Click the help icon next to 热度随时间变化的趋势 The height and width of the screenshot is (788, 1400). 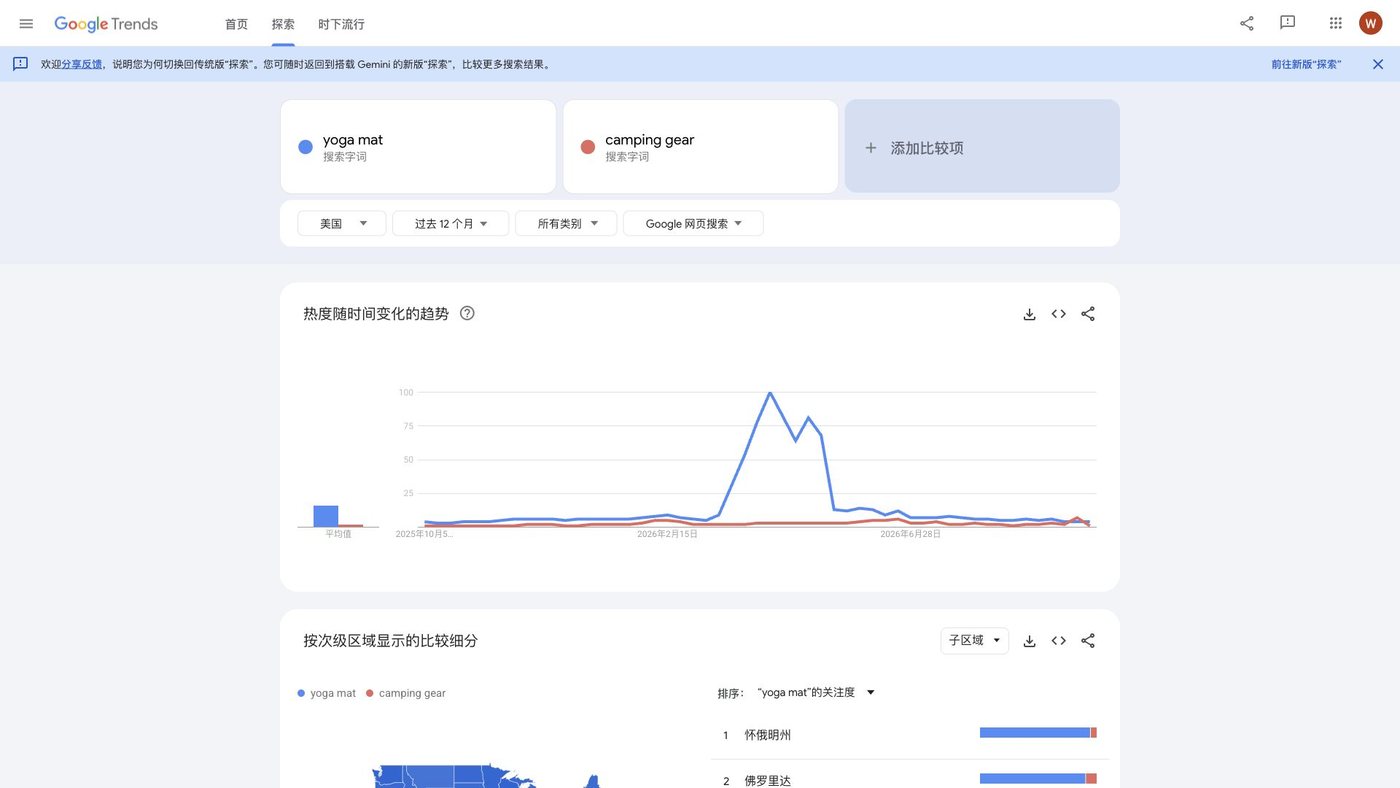467,313
